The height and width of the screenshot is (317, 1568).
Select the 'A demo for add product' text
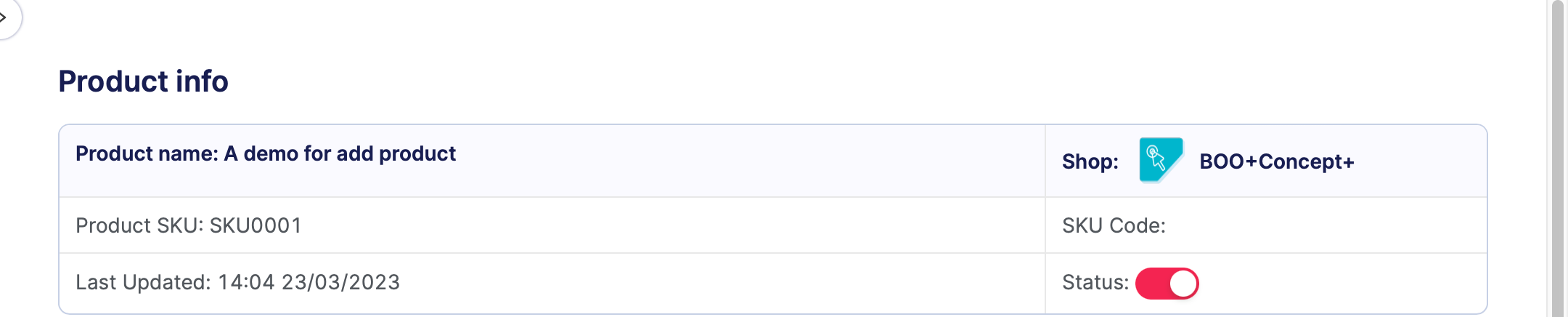340,154
